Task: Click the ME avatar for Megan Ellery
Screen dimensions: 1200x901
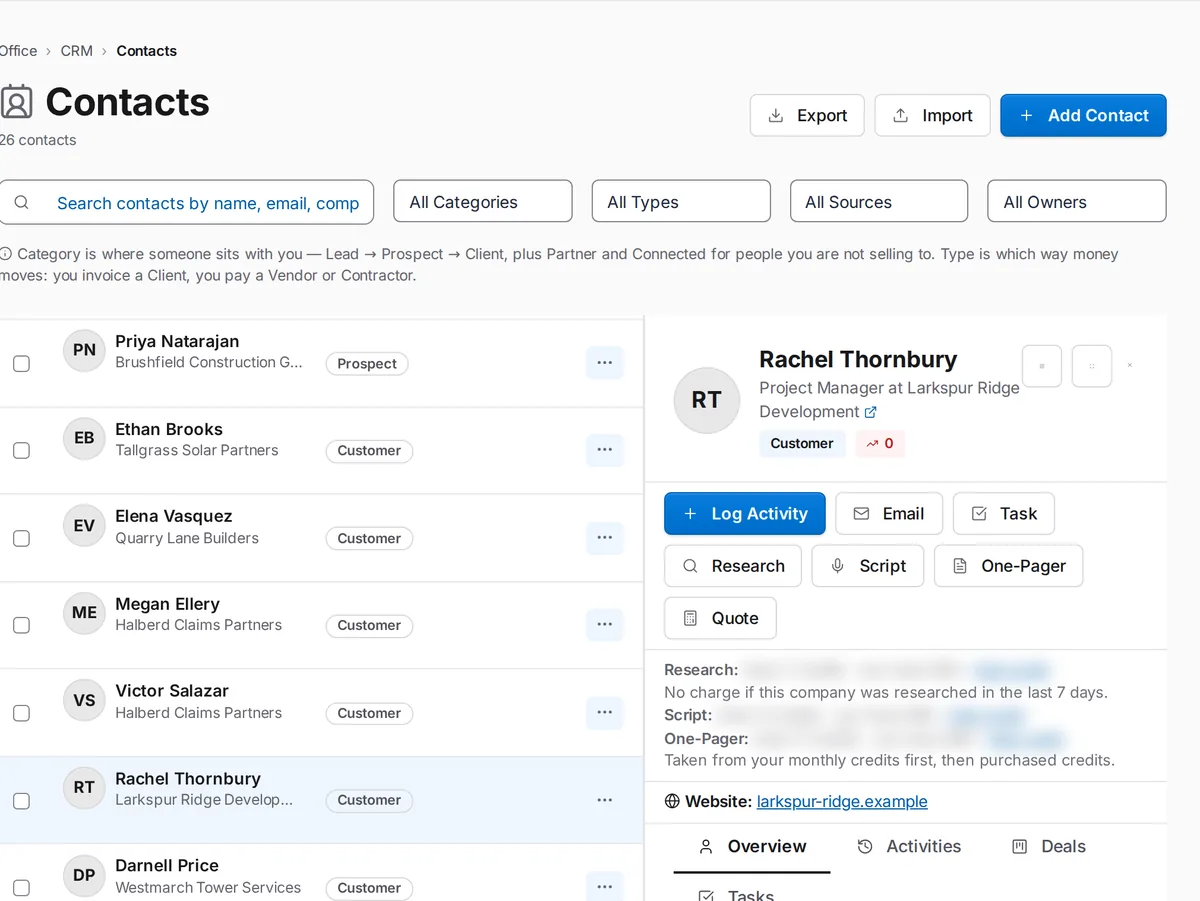Action: (84, 613)
